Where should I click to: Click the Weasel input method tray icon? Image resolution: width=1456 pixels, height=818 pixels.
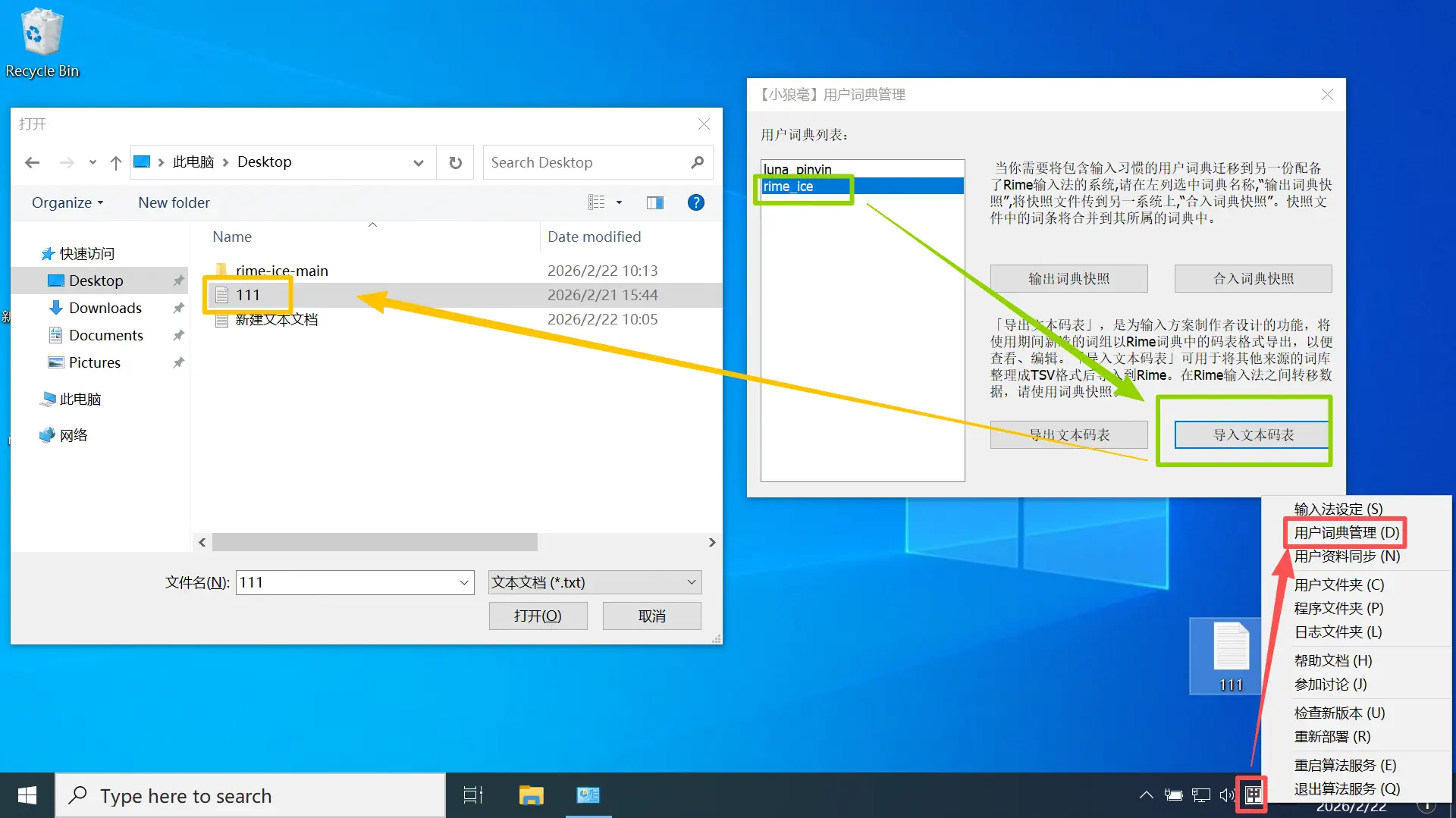click(1253, 794)
